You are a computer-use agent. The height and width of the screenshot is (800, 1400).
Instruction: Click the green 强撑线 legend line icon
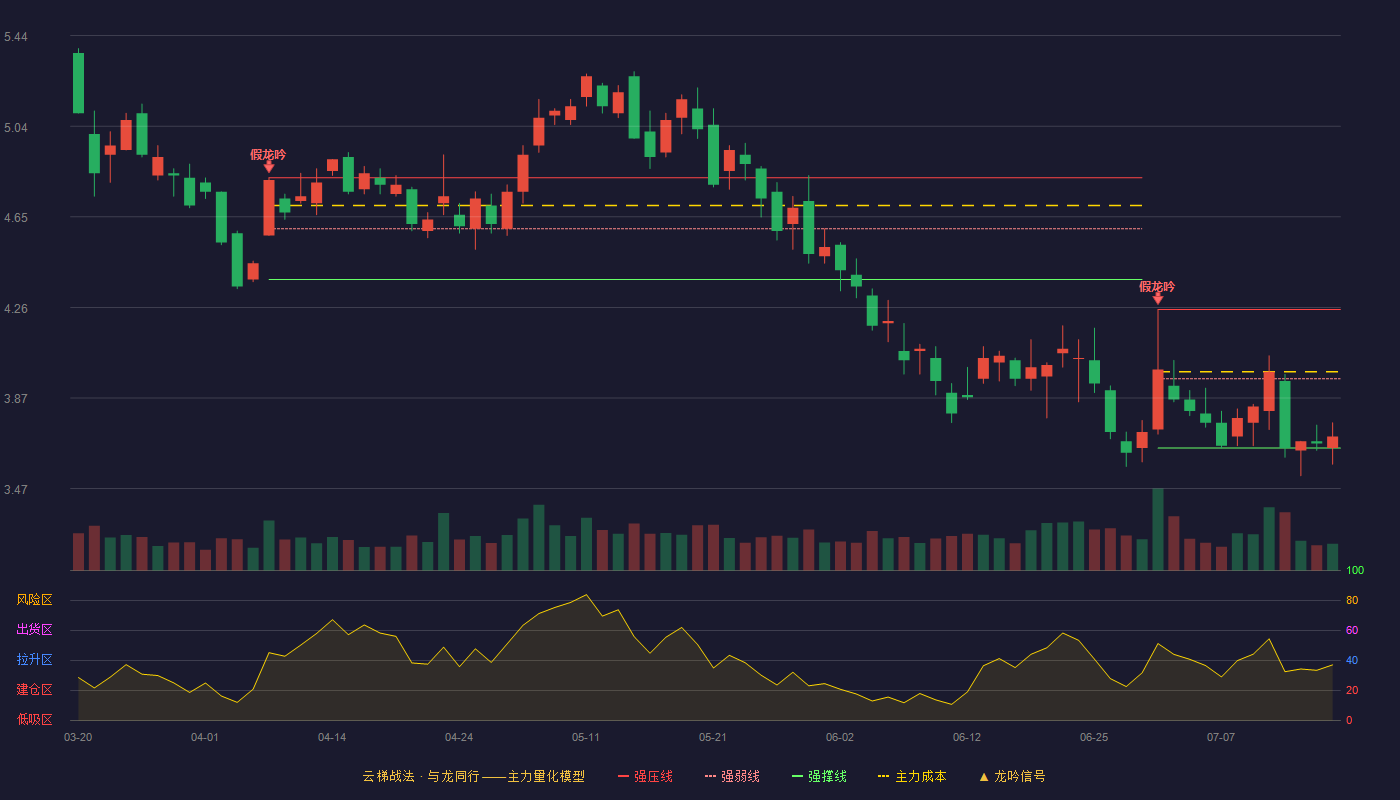pyautogui.click(x=797, y=777)
